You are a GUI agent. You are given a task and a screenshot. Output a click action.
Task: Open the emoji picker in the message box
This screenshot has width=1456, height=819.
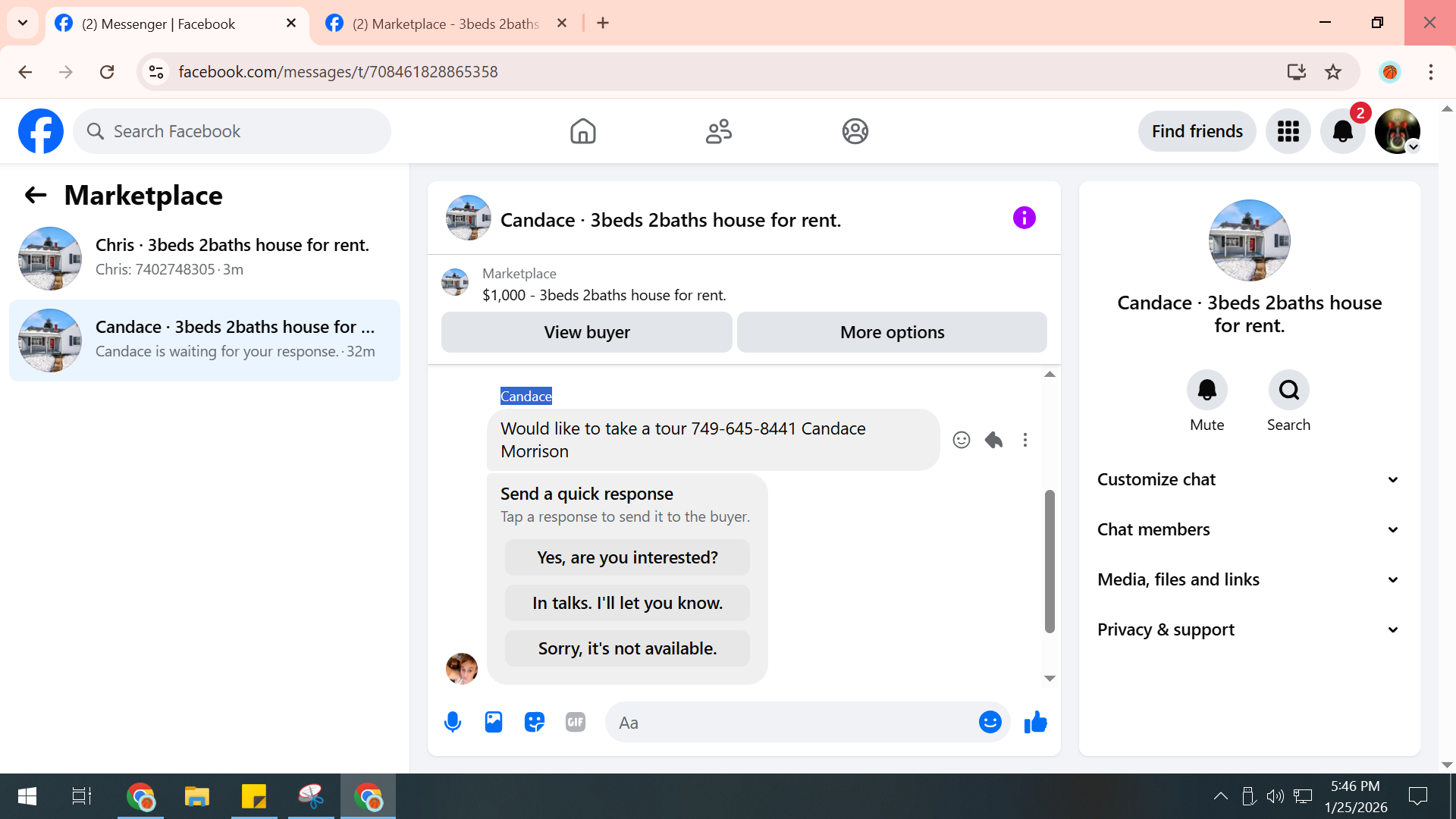pyautogui.click(x=990, y=723)
